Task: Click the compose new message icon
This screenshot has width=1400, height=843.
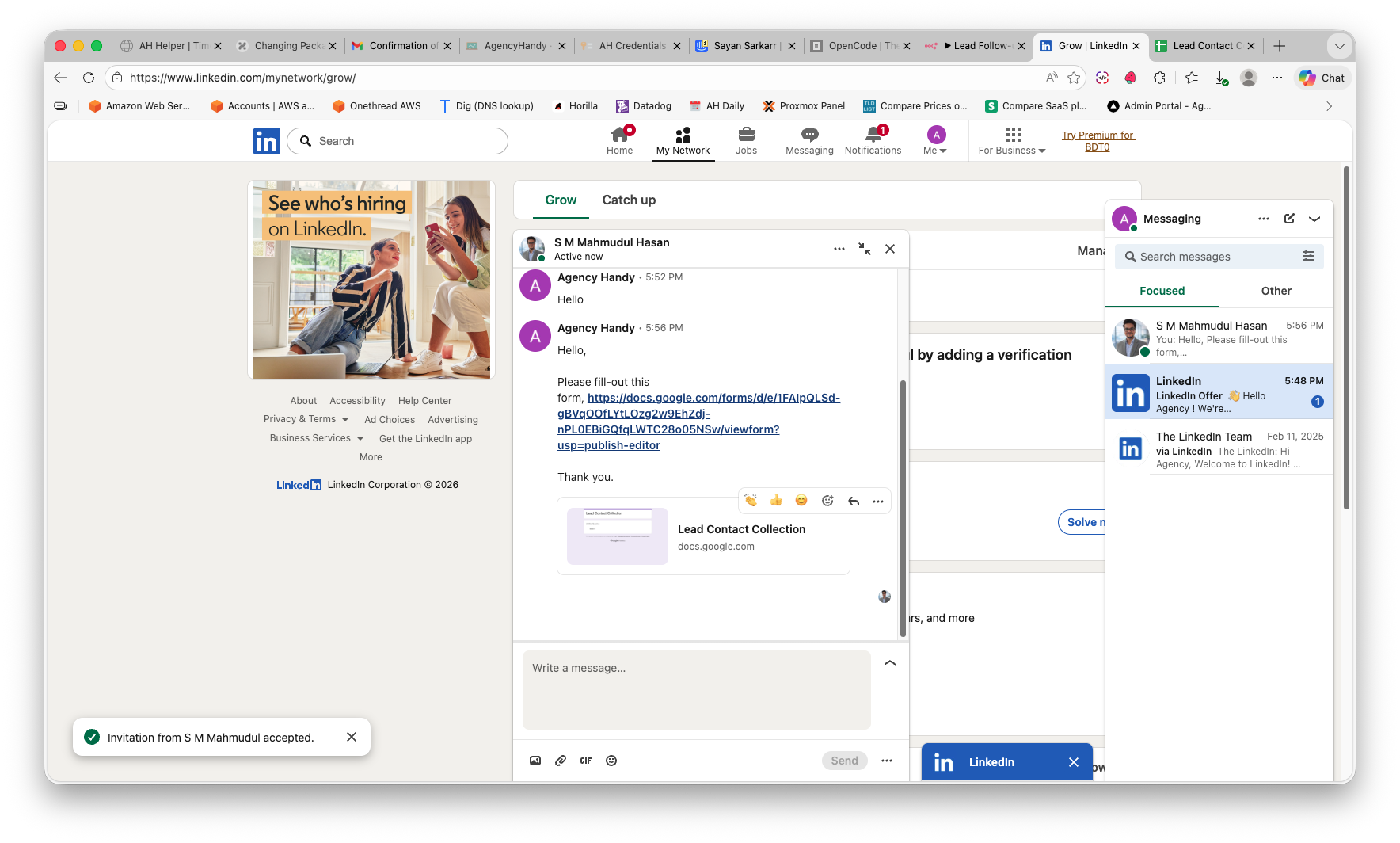Action: point(1289,219)
